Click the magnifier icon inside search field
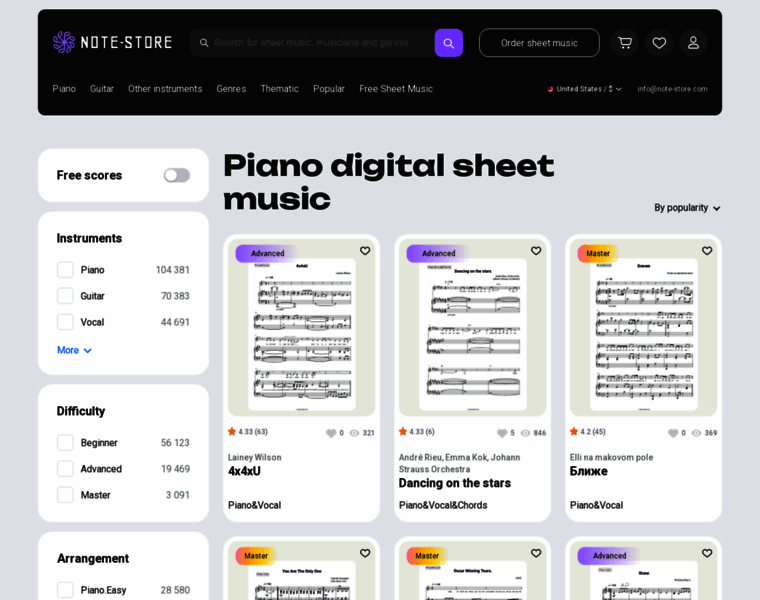This screenshot has width=760, height=600. 204,43
